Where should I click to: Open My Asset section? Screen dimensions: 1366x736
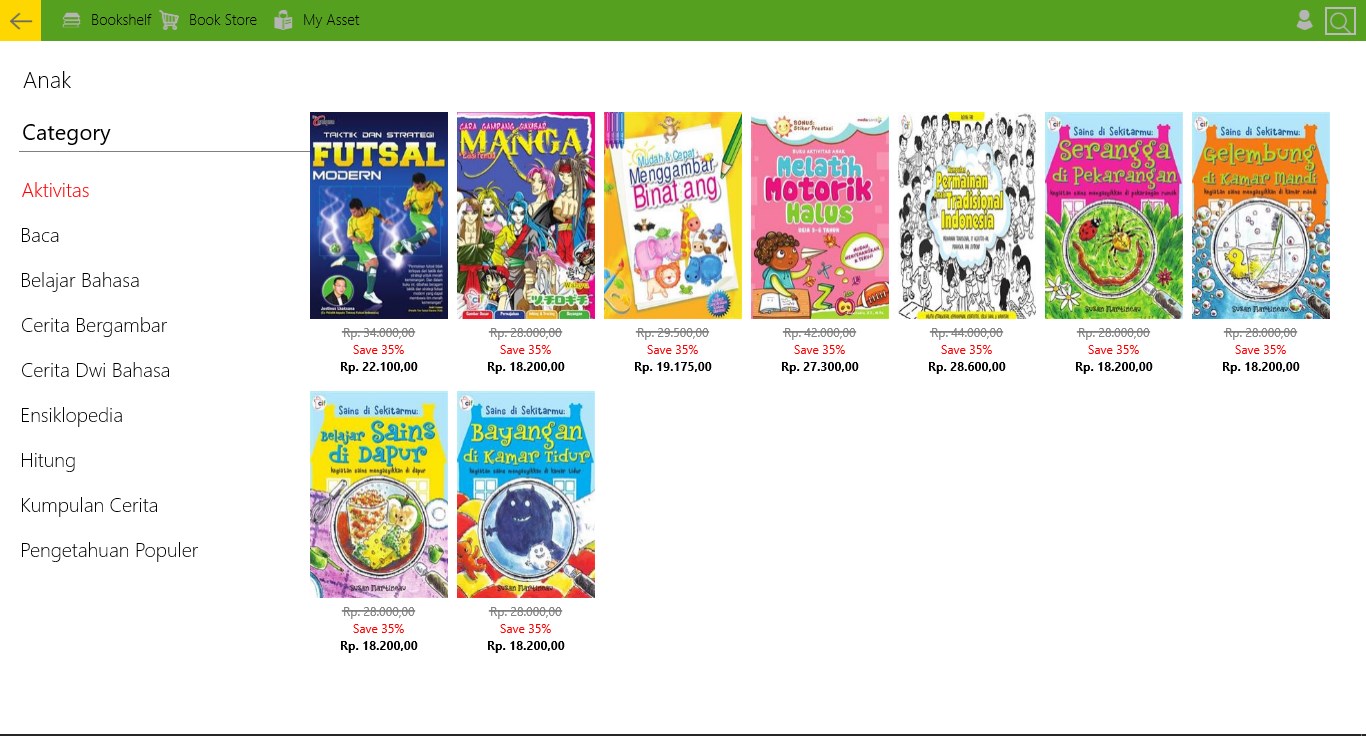click(331, 20)
